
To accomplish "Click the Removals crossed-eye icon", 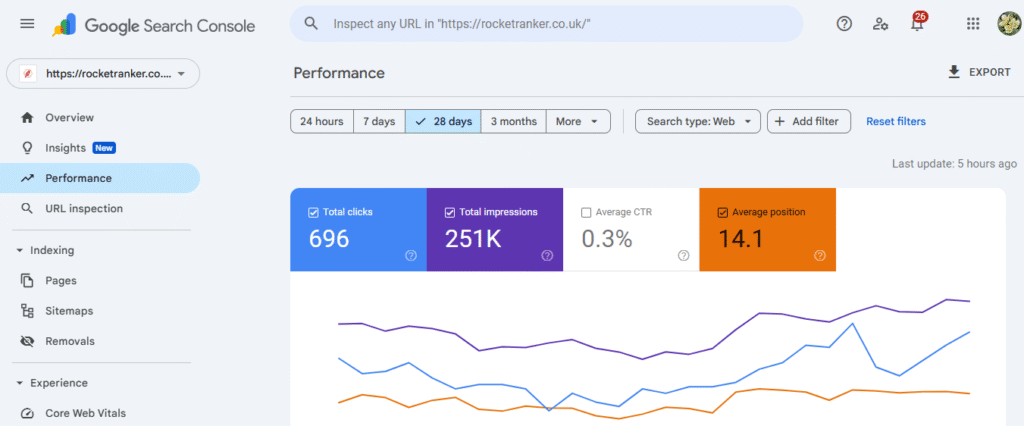I will [27, 341].
